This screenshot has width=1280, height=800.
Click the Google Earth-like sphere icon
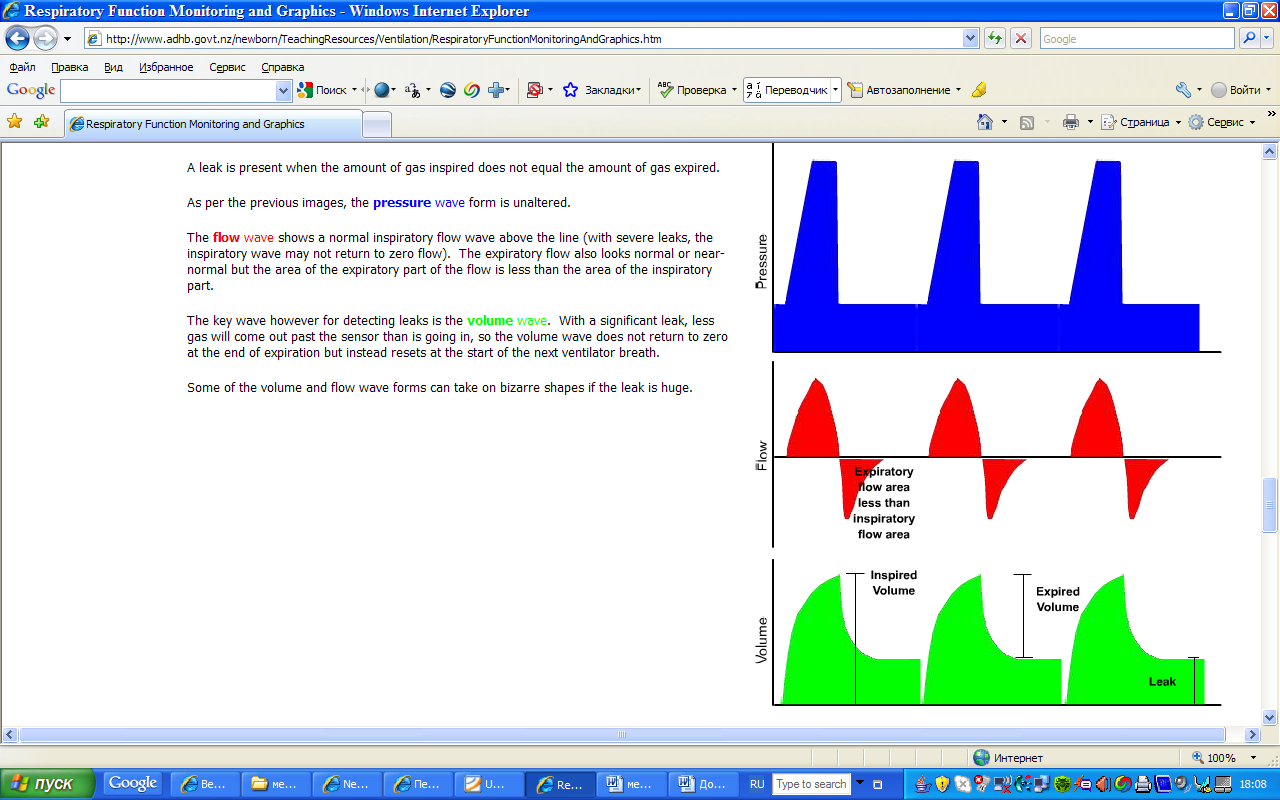tap(448, 90)
